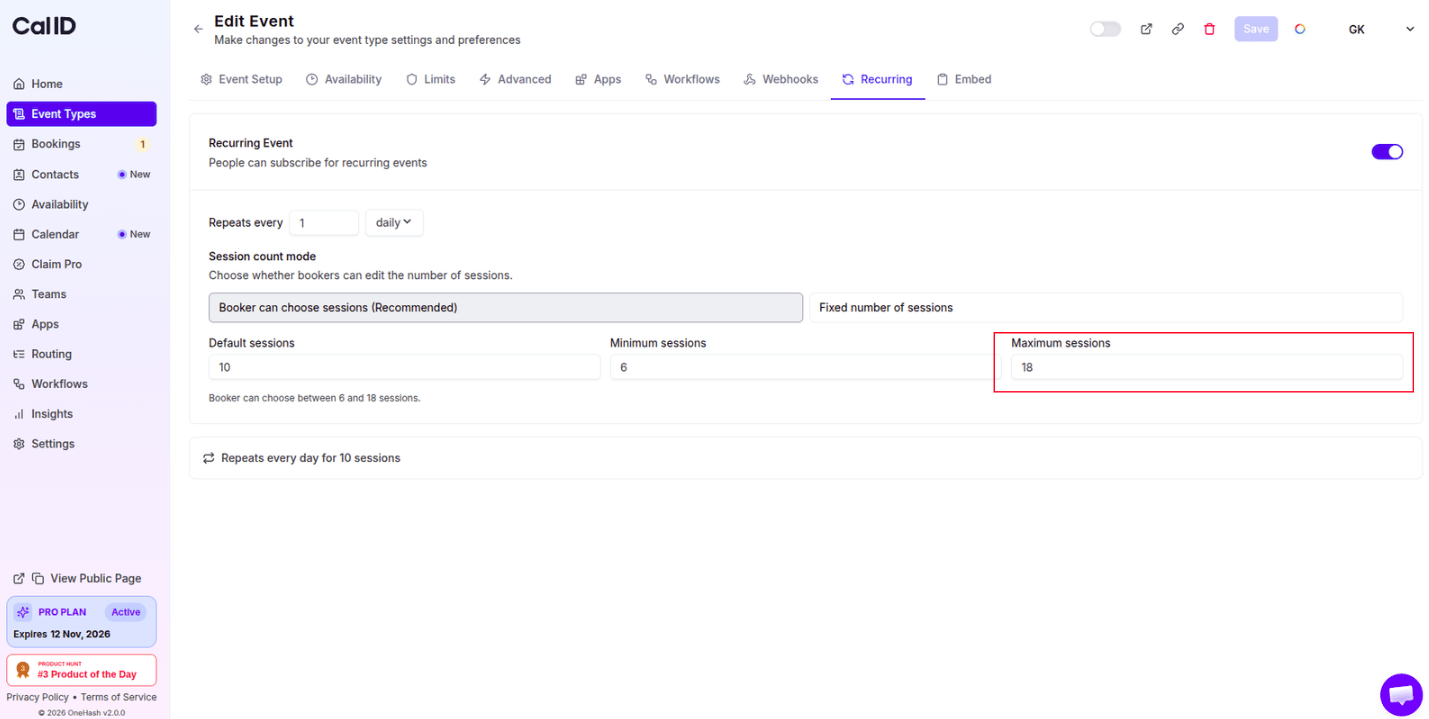Open the Embed tab

[x=964, y=79]
